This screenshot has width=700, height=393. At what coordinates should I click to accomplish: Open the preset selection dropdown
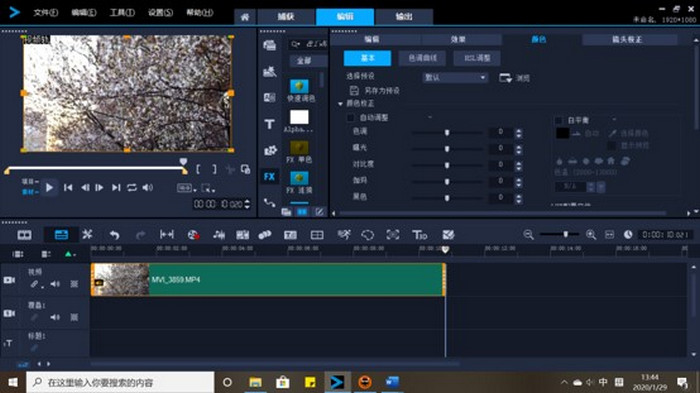tap(454, 78)
